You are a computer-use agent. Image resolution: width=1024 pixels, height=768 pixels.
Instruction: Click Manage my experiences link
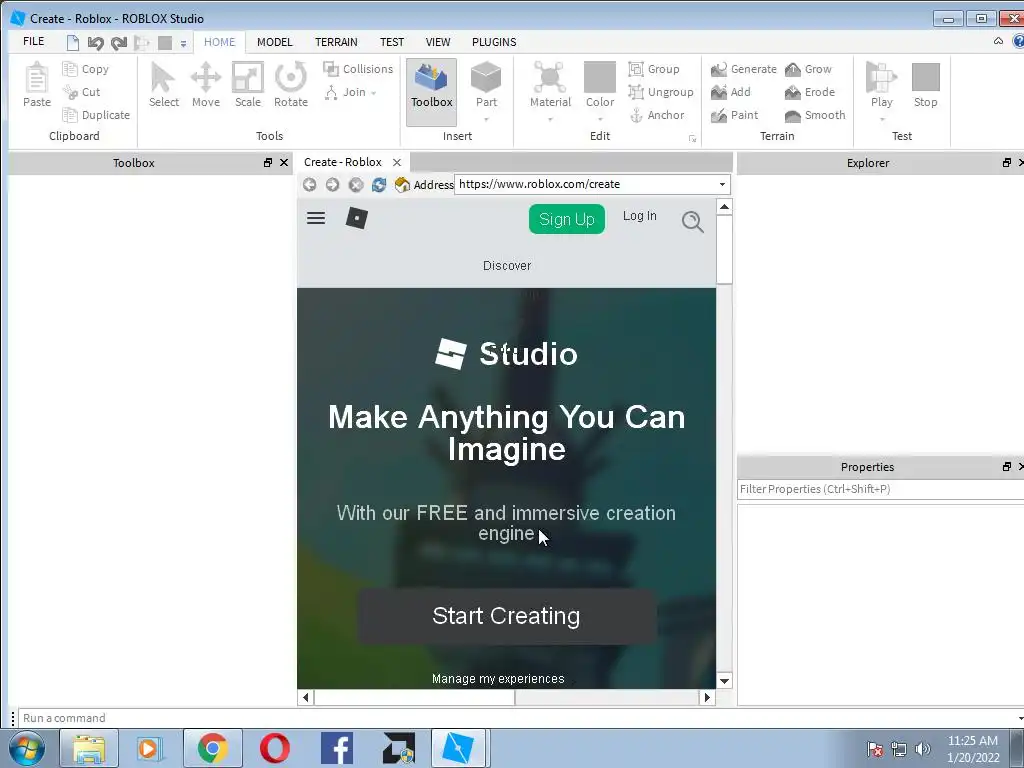pyautogui.click(x=498, y=679)
